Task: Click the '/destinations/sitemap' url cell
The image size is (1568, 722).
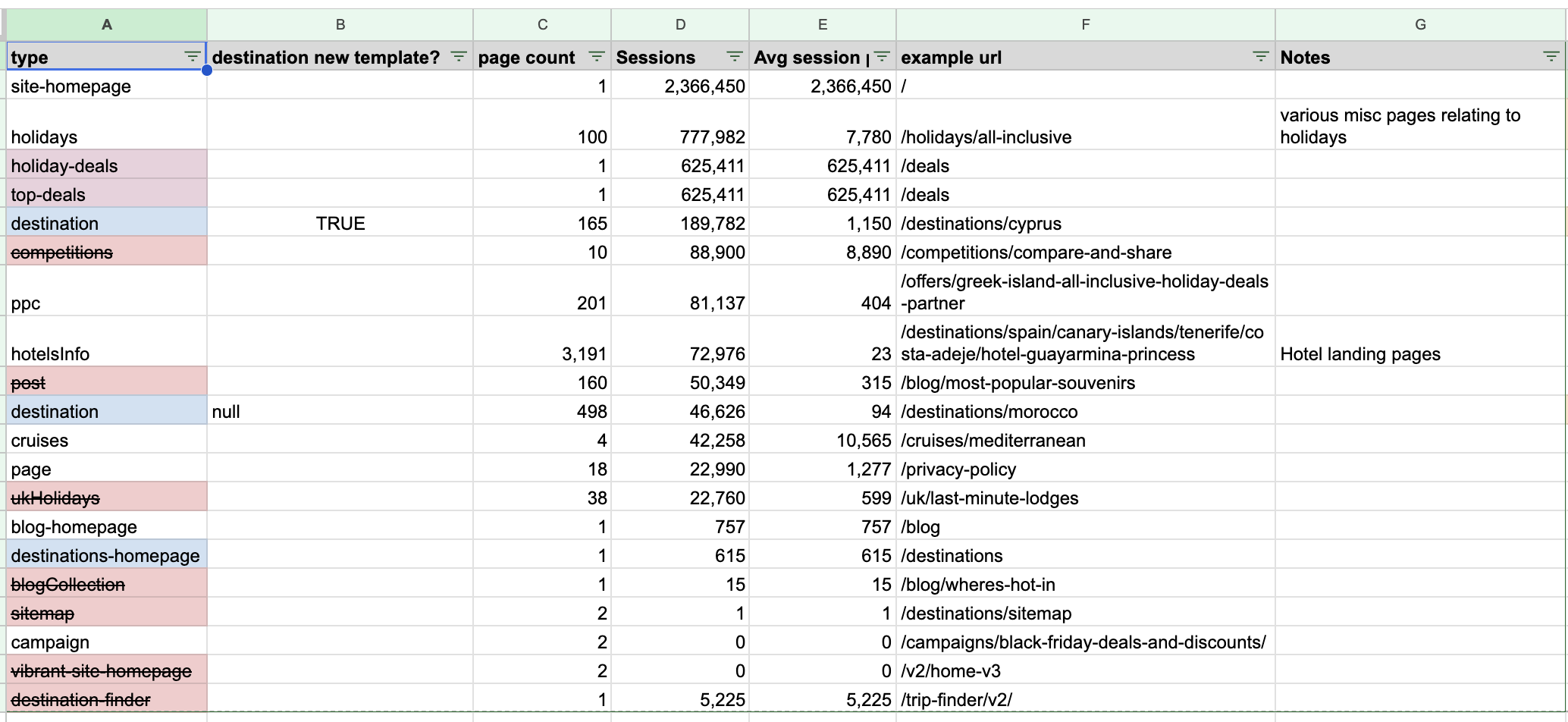Action: [1086, 613]
